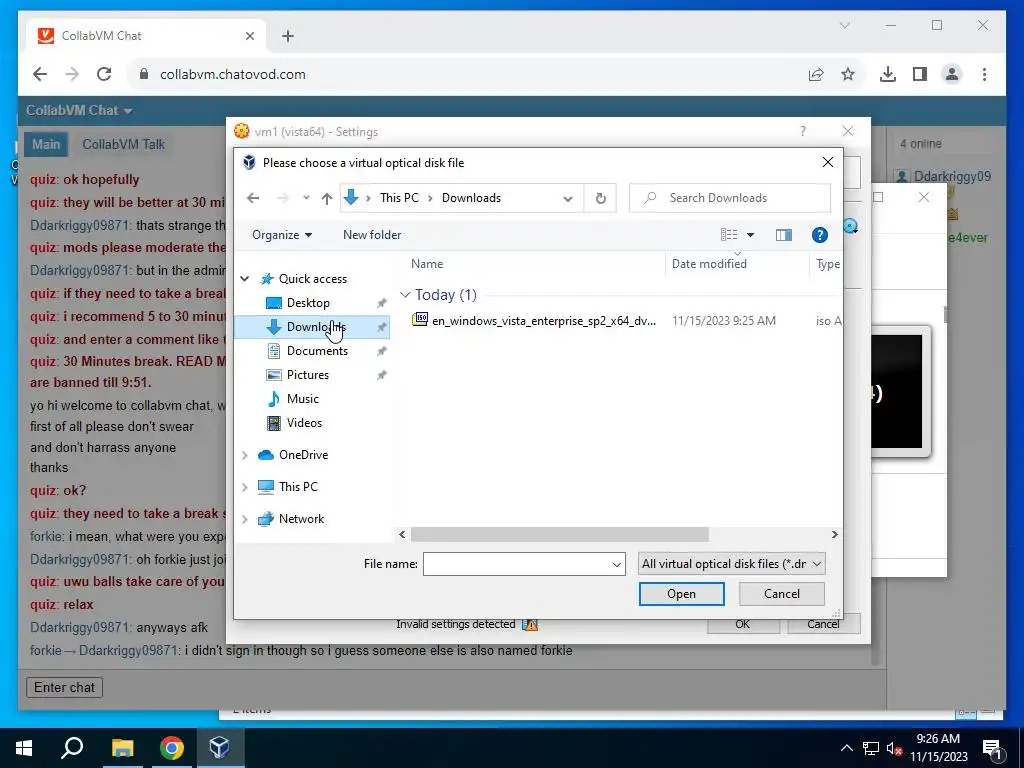Open the Windows Start menu
The width and height of the screenshot is (1024, 768).
(24, 748)
